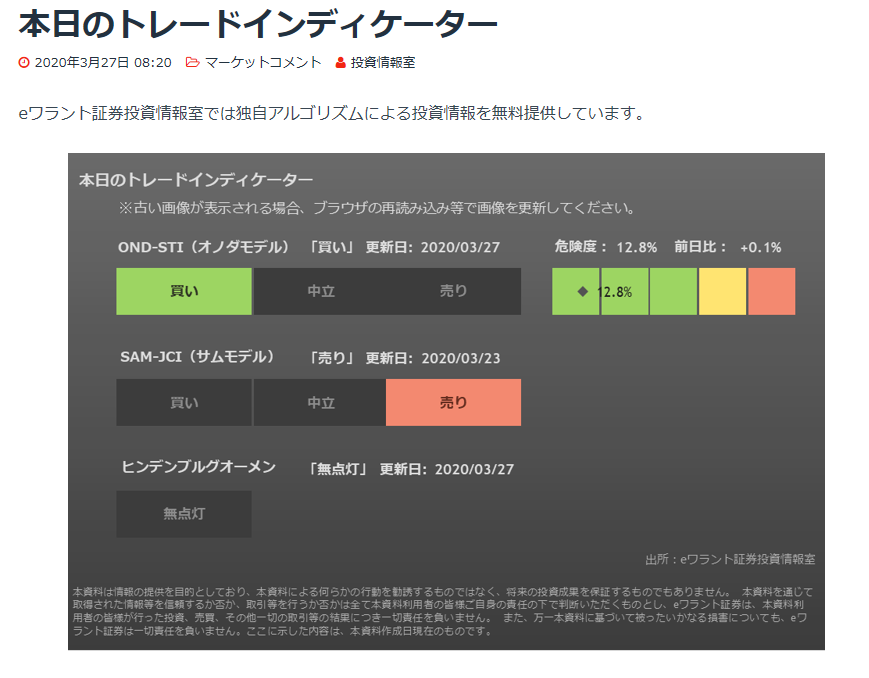Screen dimensions: 869x678
Task: Click the diamond marker in risk gauge
Action: pos(582,292)
